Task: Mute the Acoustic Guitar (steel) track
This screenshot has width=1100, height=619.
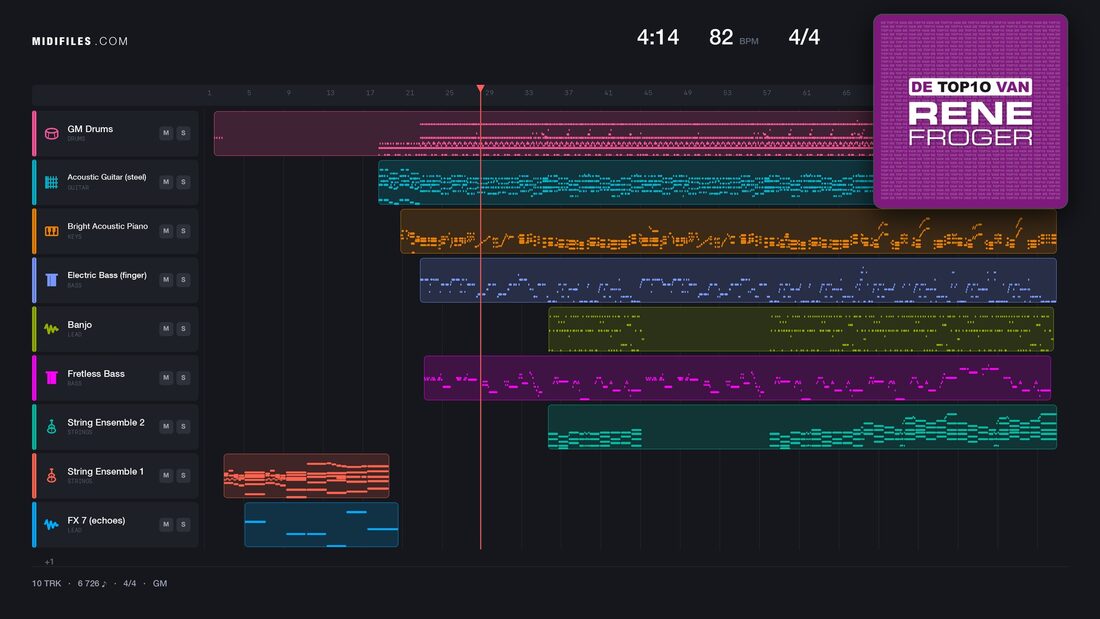Action: click(x=166, y=182)
